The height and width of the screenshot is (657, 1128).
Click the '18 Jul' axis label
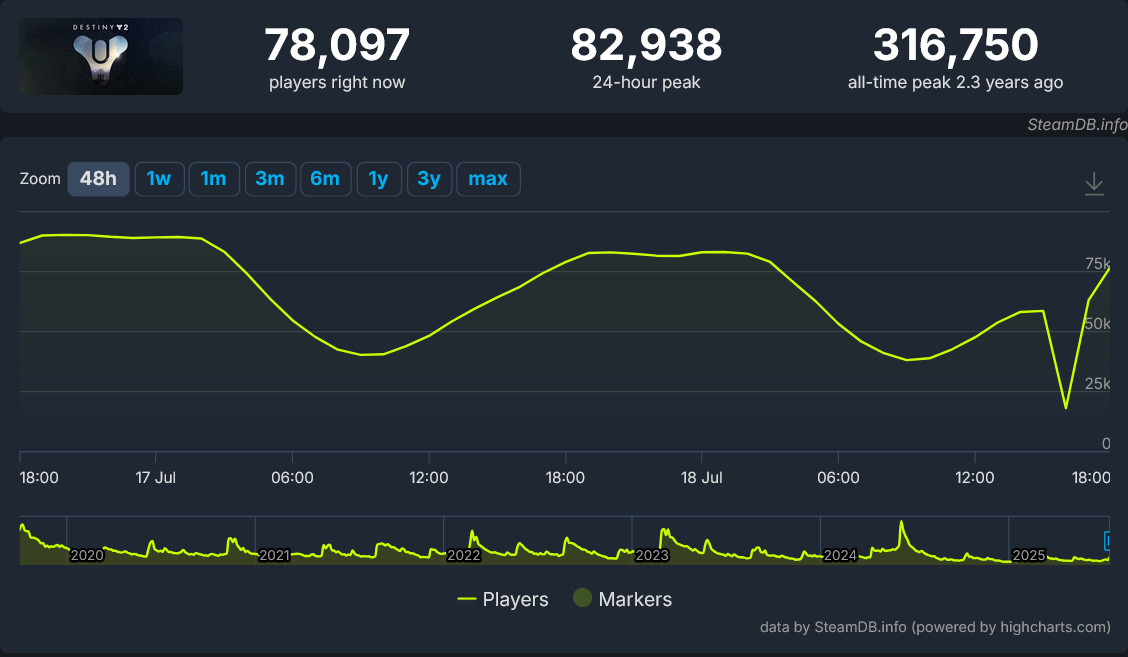701,477
